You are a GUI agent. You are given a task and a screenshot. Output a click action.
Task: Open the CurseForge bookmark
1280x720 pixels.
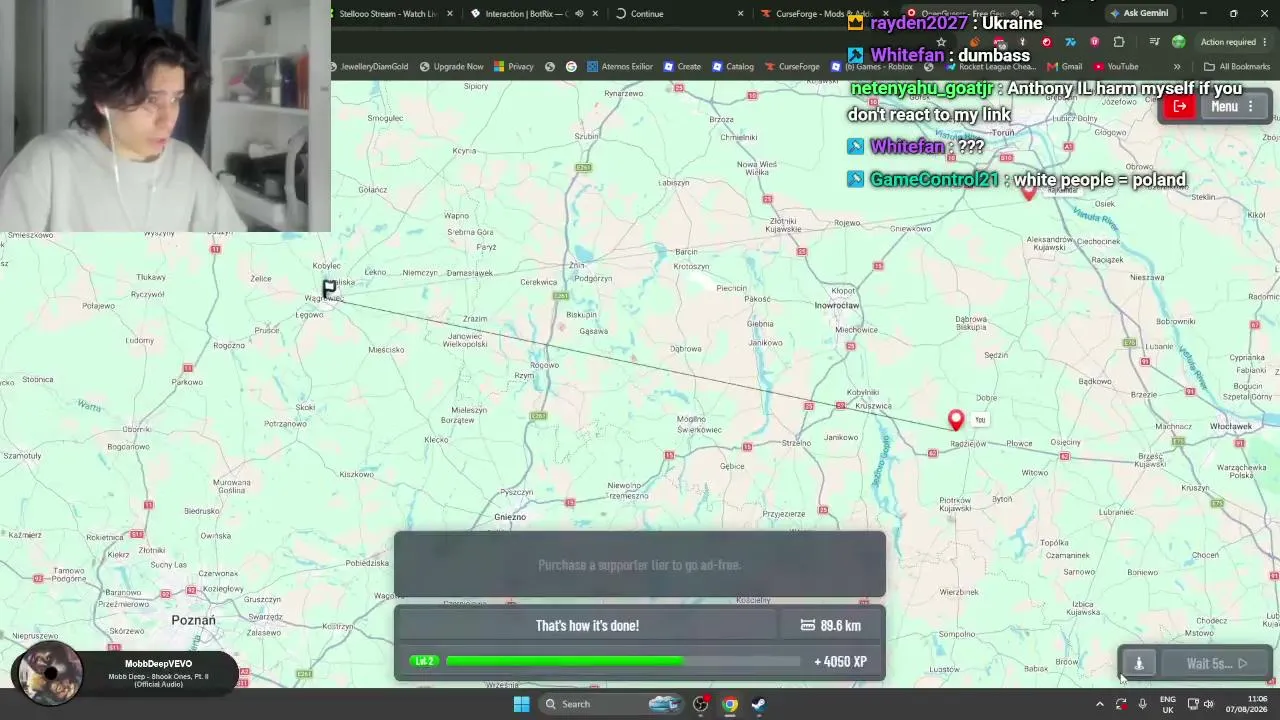pos(792,67)
